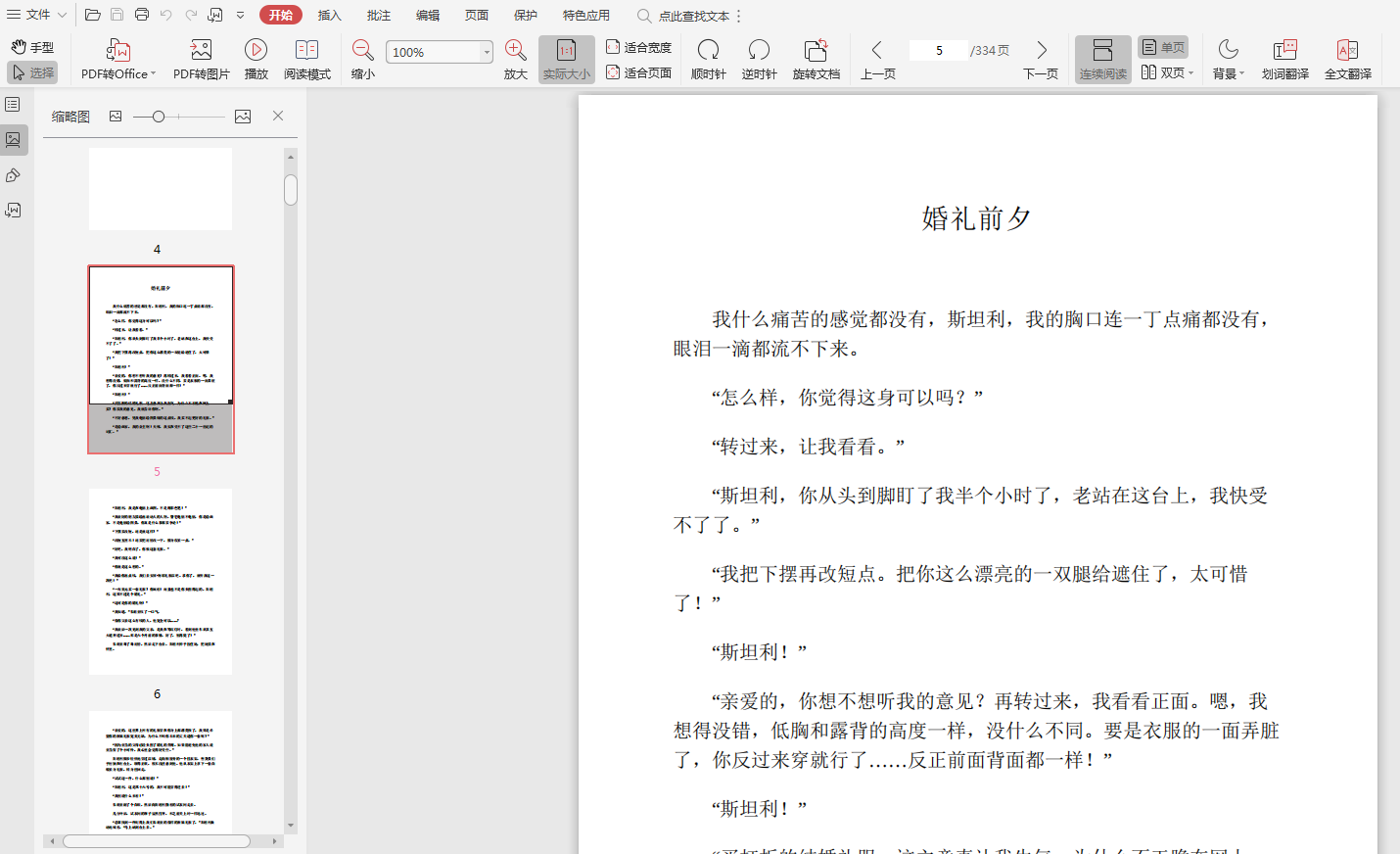The width and height of the screenshot is (1400, 854).
Task: Expand the 100% zoom level dropdown
Action: [487, 52]
